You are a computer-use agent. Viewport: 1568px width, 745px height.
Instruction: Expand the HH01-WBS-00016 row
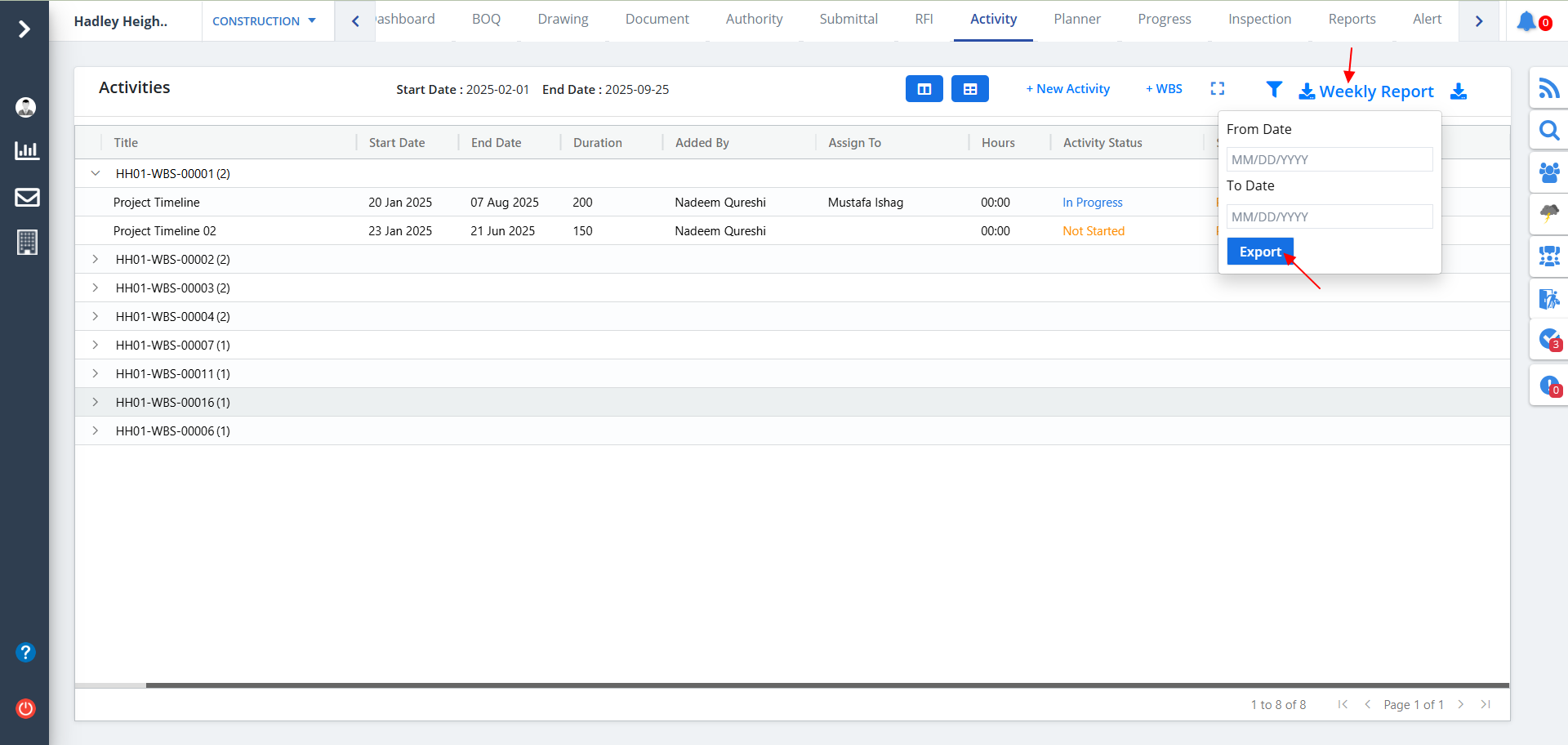96,402
